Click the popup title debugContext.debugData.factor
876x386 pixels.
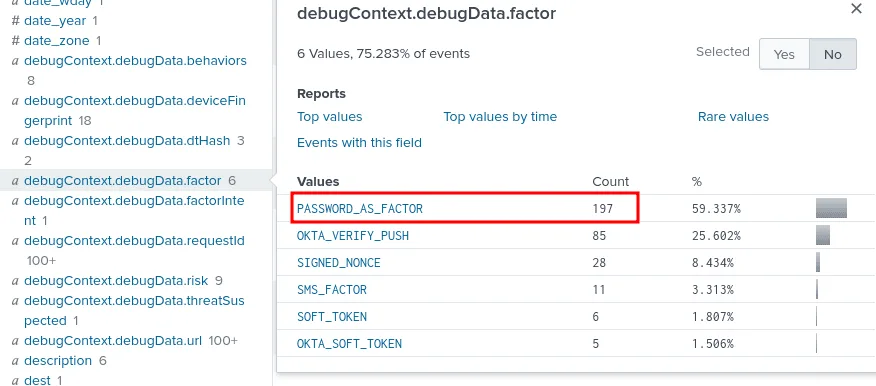coord(426,13)
